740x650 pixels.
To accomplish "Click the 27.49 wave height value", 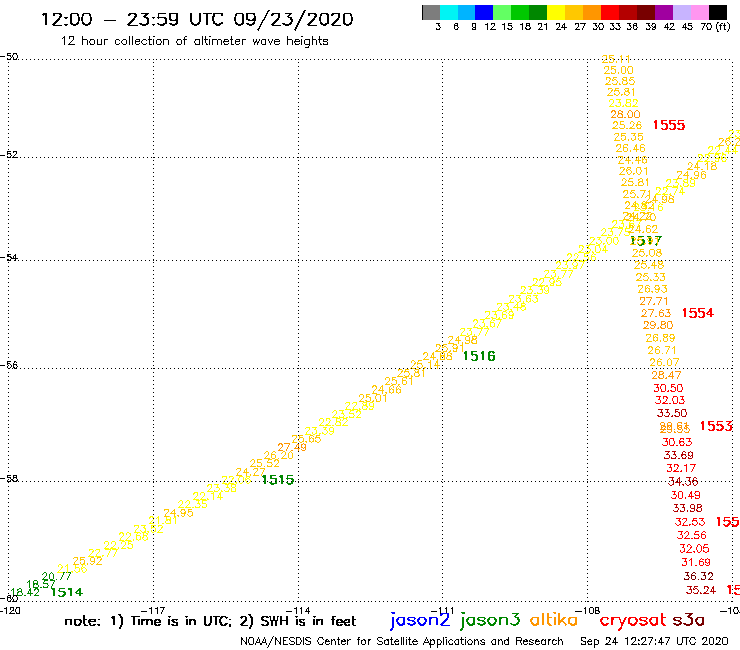I will (x=292, y=447).
